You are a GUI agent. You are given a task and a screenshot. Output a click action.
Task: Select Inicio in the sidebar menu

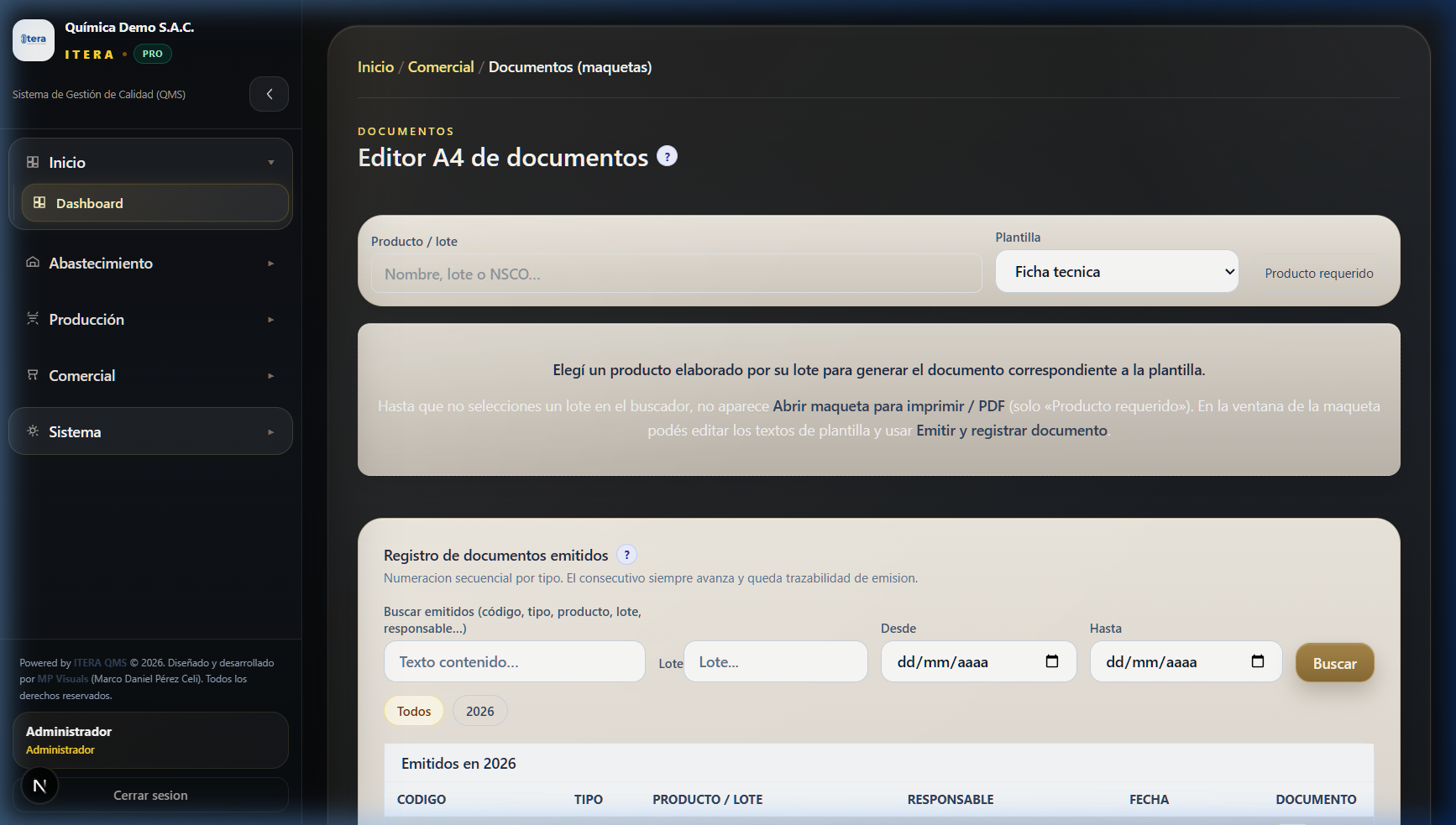[x=151, y=162]
